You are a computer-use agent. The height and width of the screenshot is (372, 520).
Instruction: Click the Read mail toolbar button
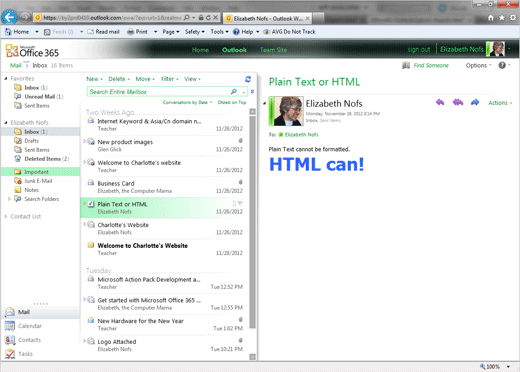click(x=103, y=32)
